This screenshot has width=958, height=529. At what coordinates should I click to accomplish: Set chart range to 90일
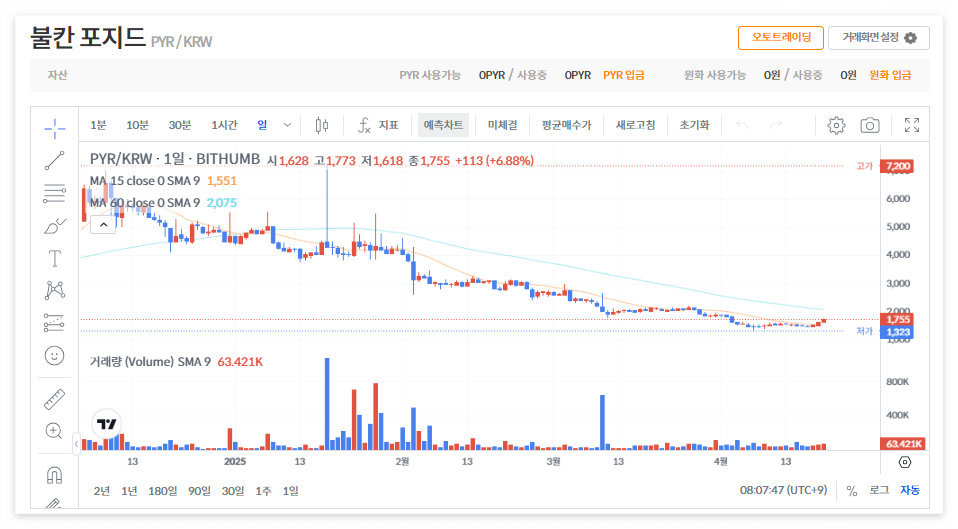[x=199, y=491]
